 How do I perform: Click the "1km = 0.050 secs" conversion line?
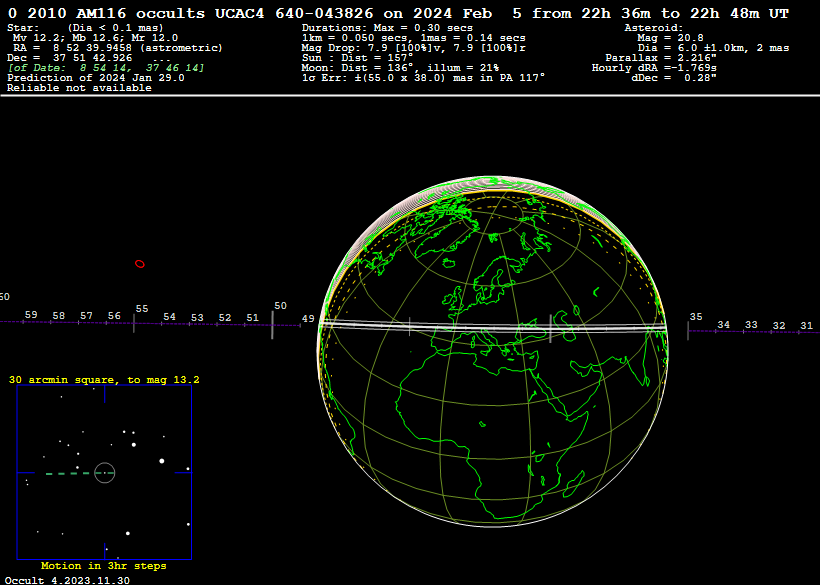coord(413,38)
